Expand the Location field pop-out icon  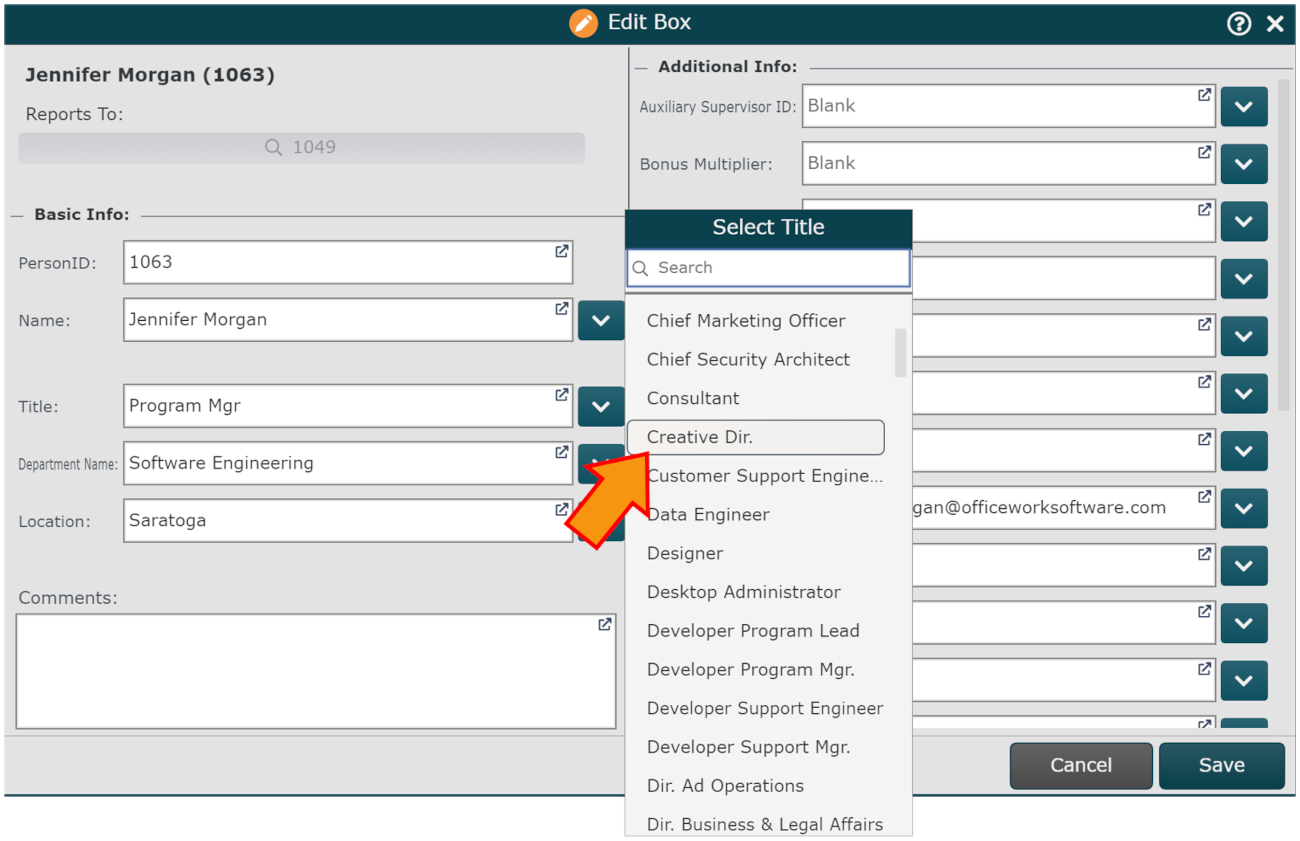point(562,509)
